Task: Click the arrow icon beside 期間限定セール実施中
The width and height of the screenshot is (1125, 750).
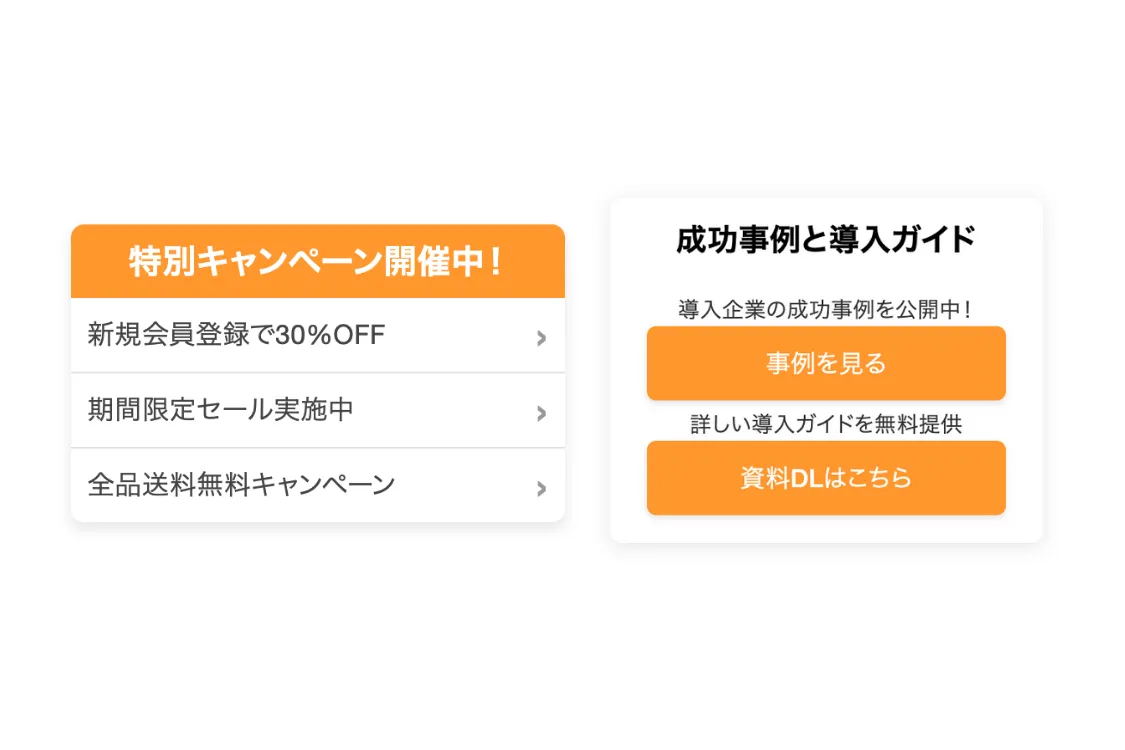Action: (541, 413)
